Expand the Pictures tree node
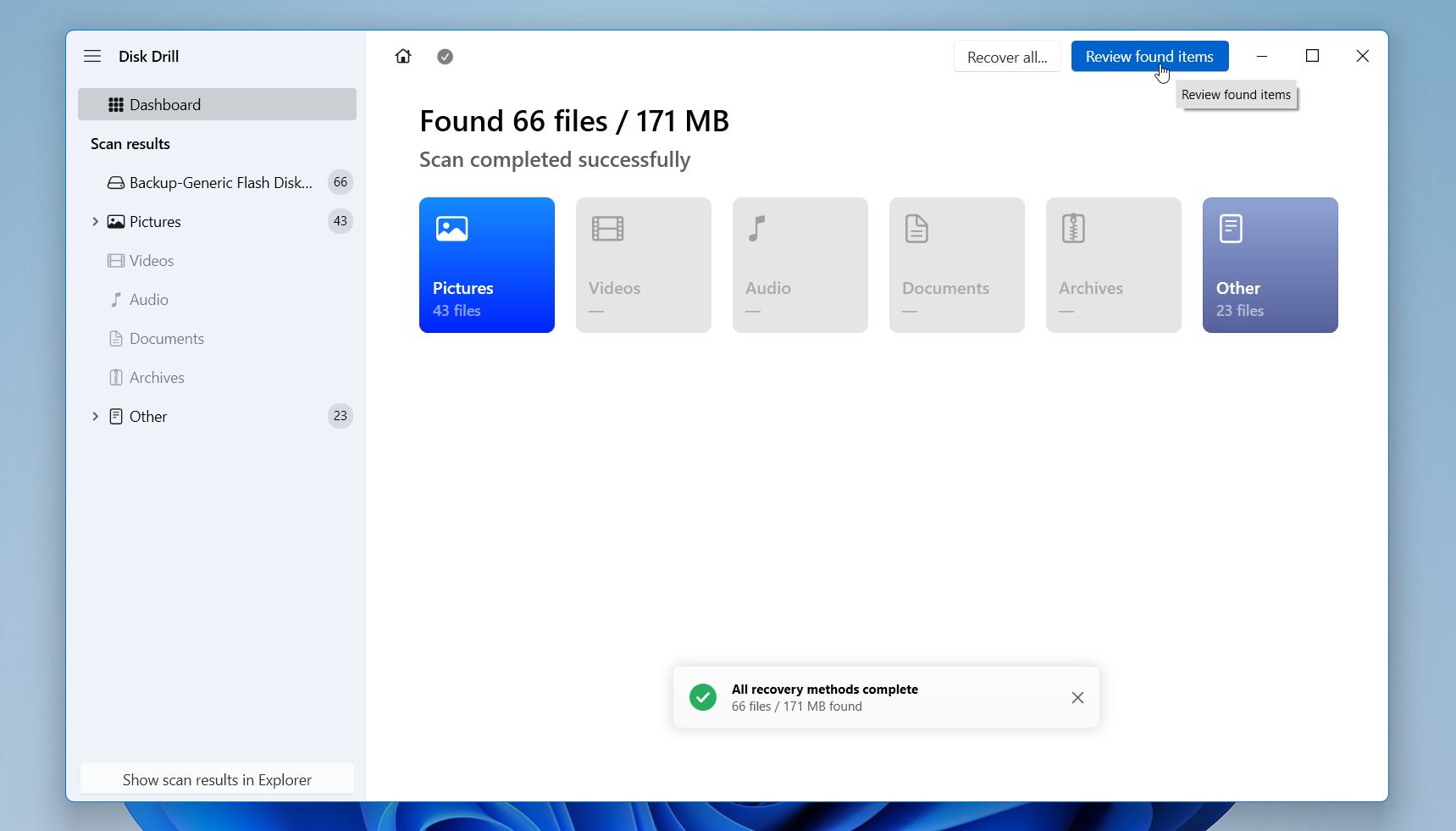1456x831 pixels. pyautogui.click(x=95, y=221)
